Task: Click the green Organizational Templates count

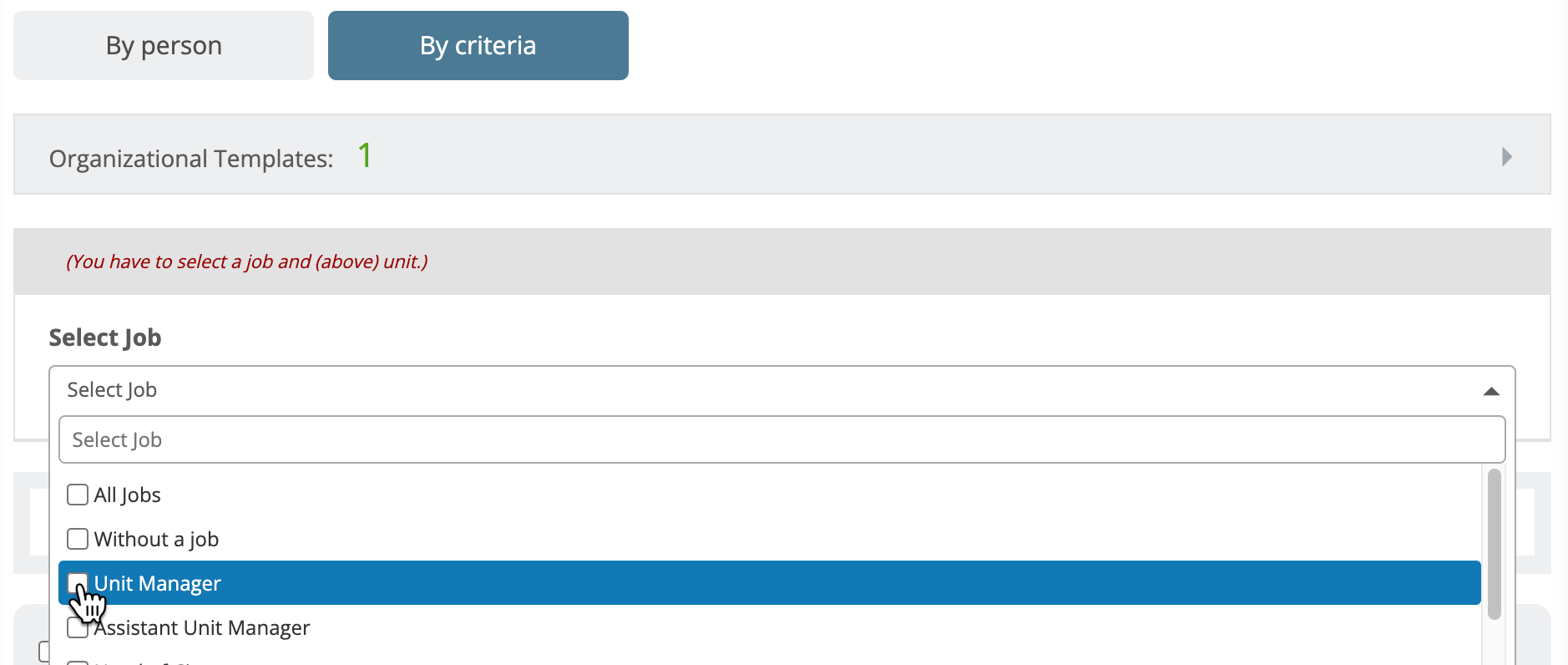Action: [365, 155]
